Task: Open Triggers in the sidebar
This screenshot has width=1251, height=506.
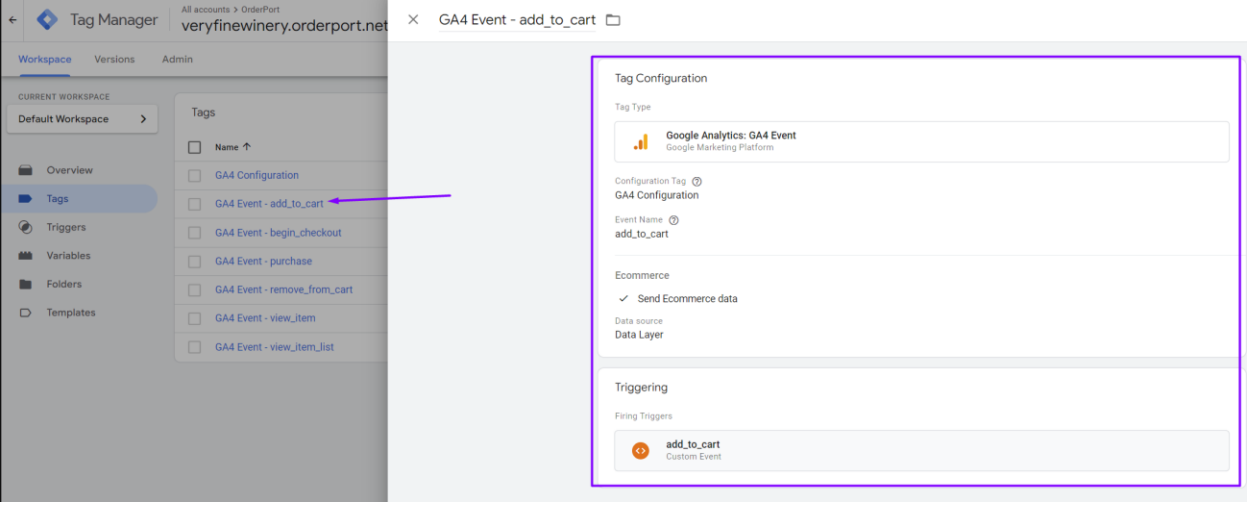Action: click(x=66, y=227)
